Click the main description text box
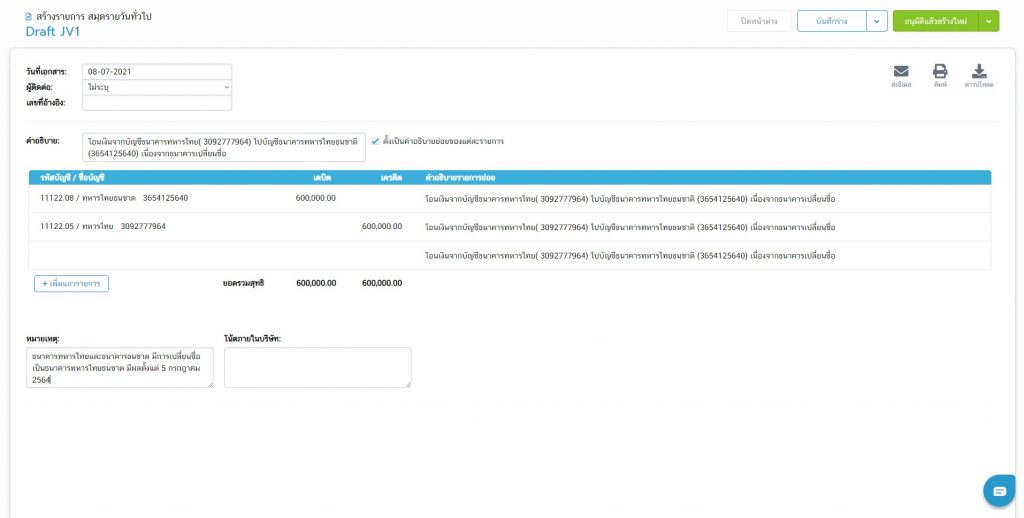This screenshot has height=518, width=1024. tap(224, 147)
